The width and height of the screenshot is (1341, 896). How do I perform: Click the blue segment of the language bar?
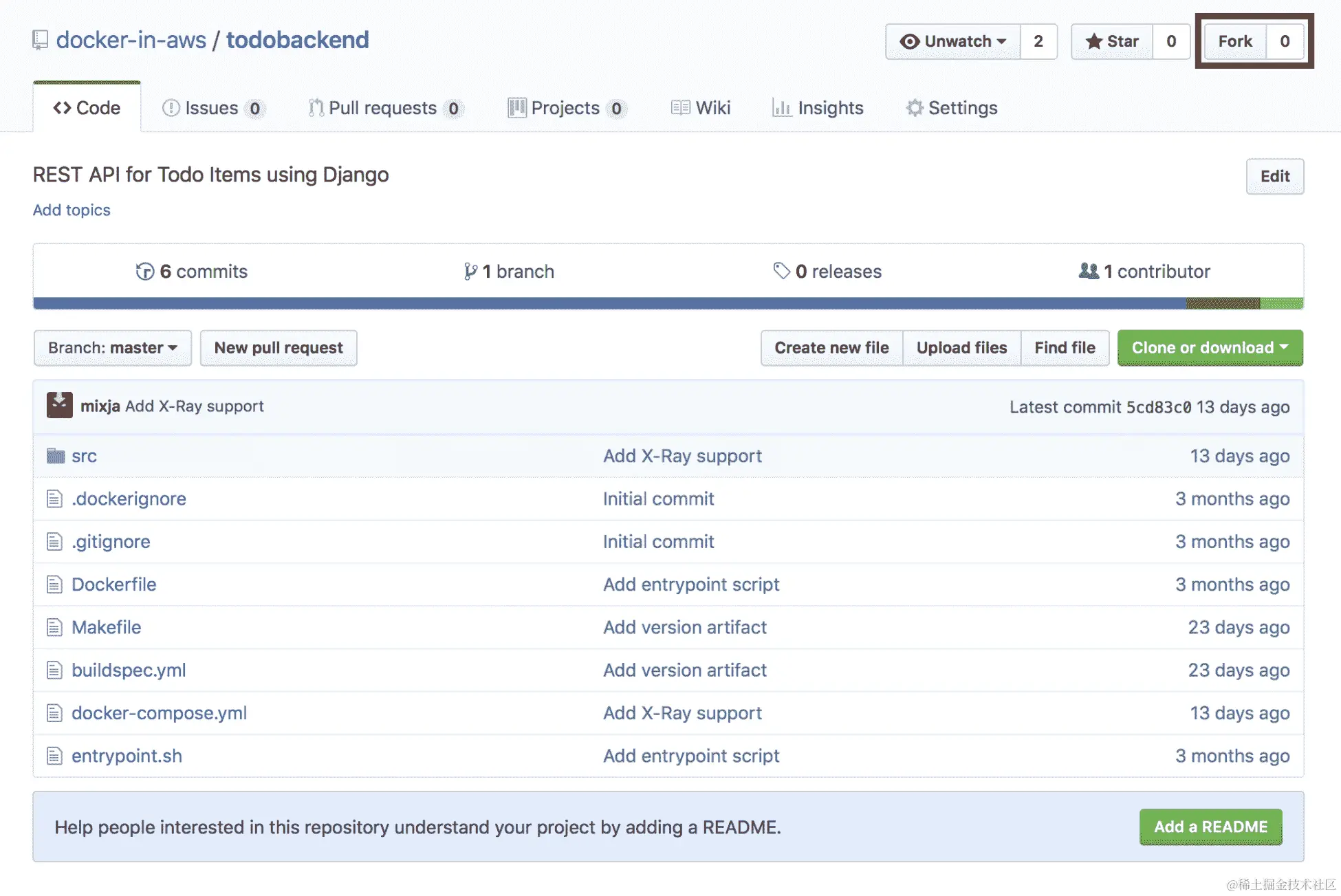[610, 303]
